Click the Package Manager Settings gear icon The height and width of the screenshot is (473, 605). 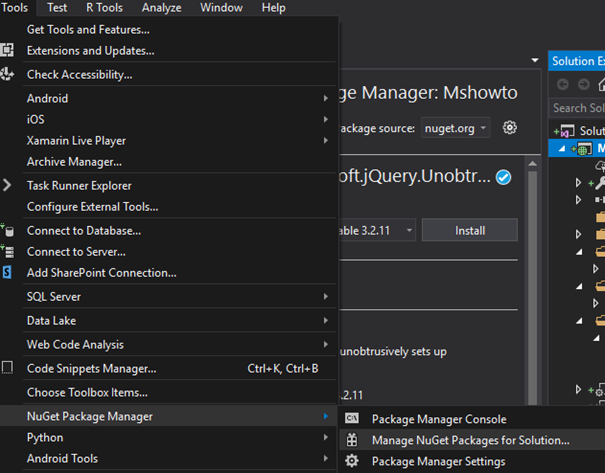352,461
